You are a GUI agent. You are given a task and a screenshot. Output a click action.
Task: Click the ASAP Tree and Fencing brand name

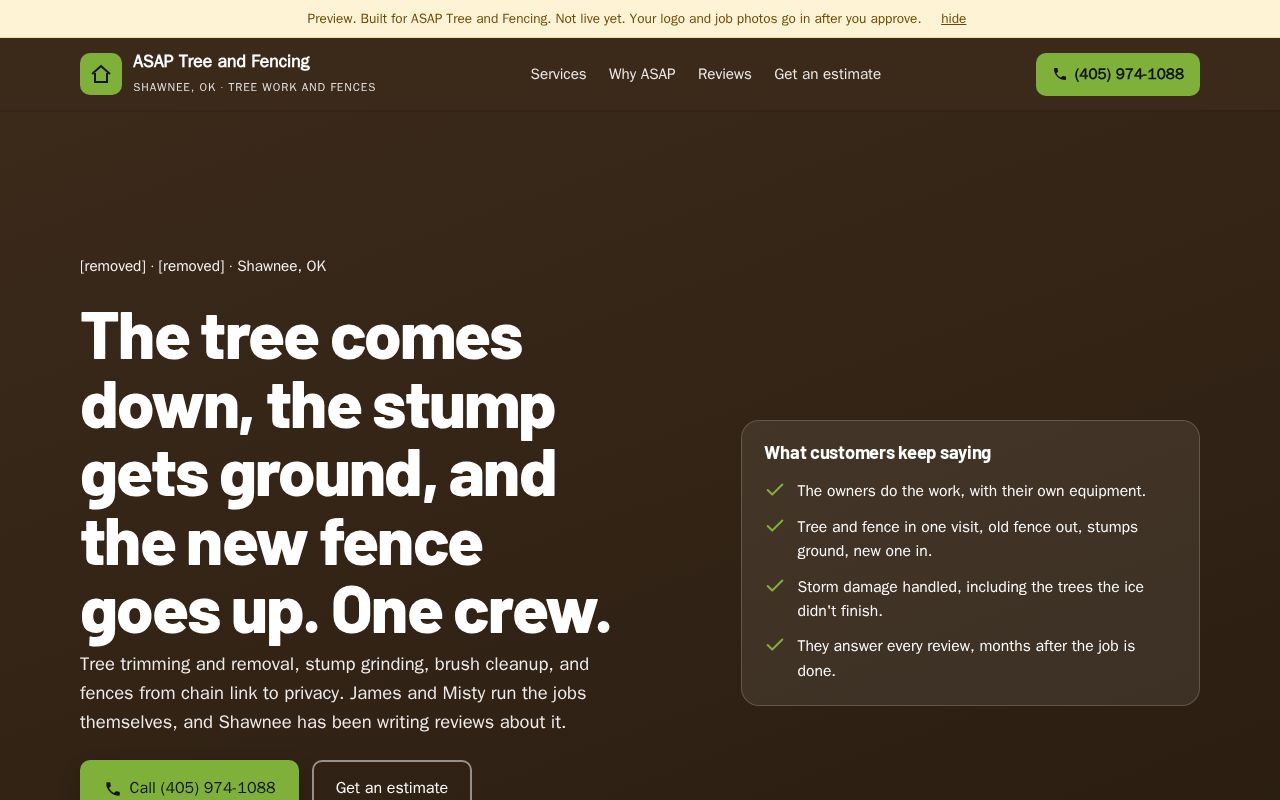pyautogui.click(x=221, y=61)
